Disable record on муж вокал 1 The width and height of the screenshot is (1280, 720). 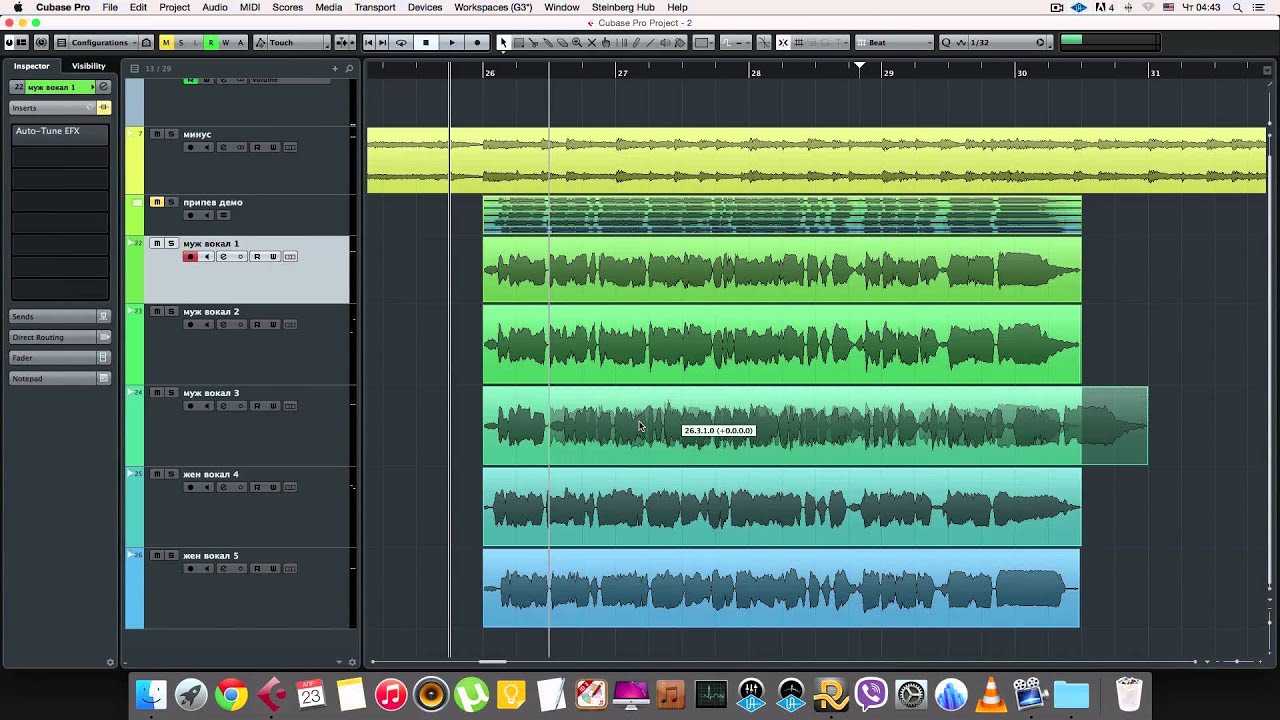190,257
